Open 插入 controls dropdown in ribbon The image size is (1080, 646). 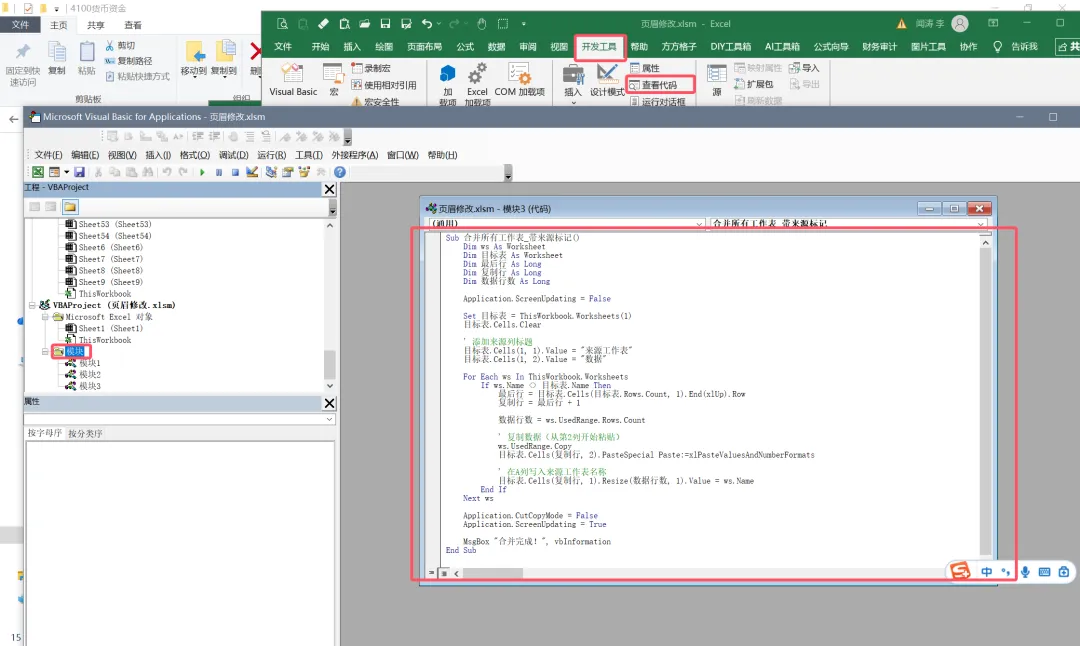[x=572, y=83]
